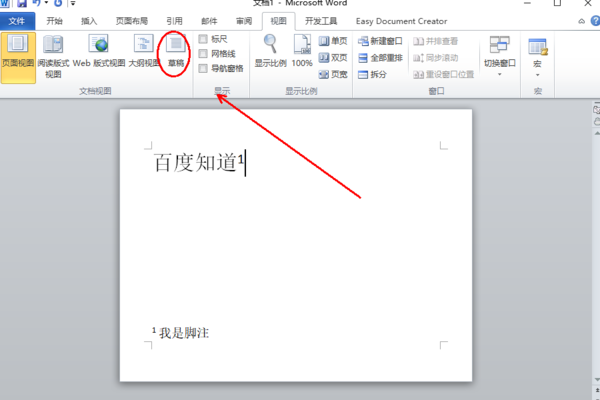Click the 宏 macros icon
Image resolution: width=600 pixels, height=400 pixels.
point(538,47)
